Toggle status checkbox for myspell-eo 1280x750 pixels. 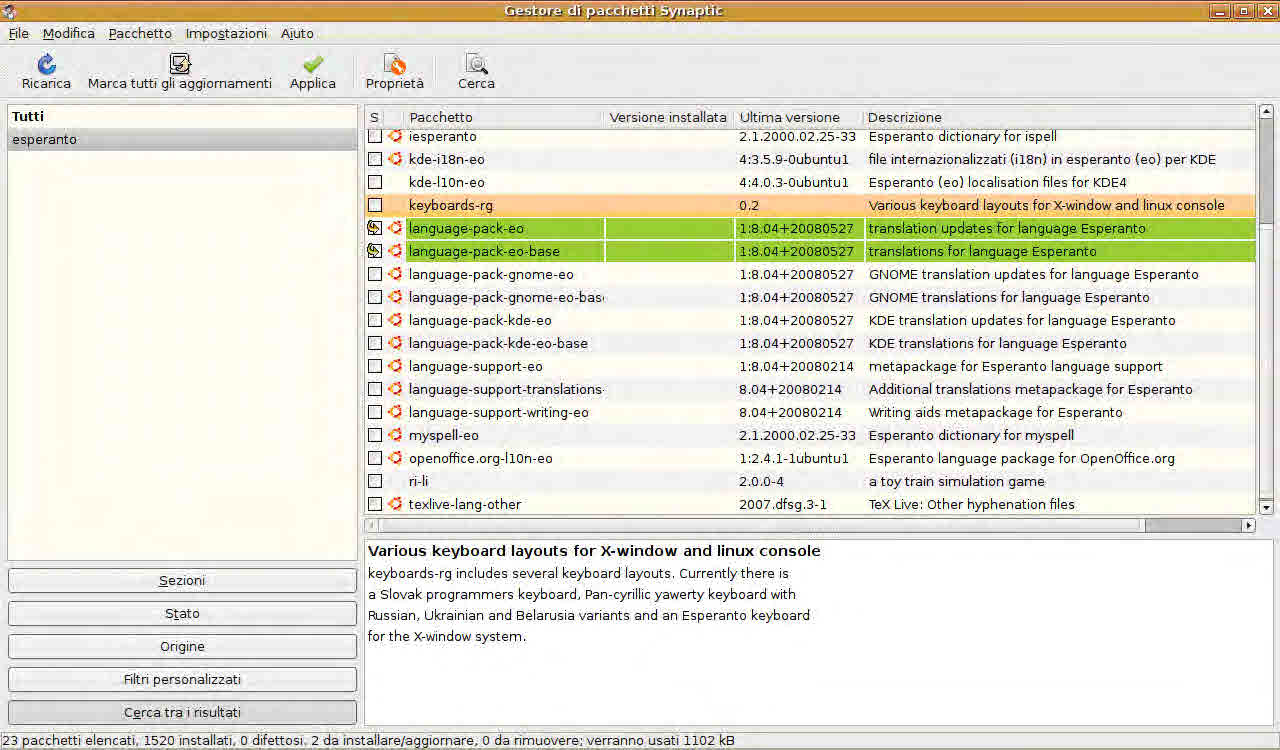coord(375,435)
